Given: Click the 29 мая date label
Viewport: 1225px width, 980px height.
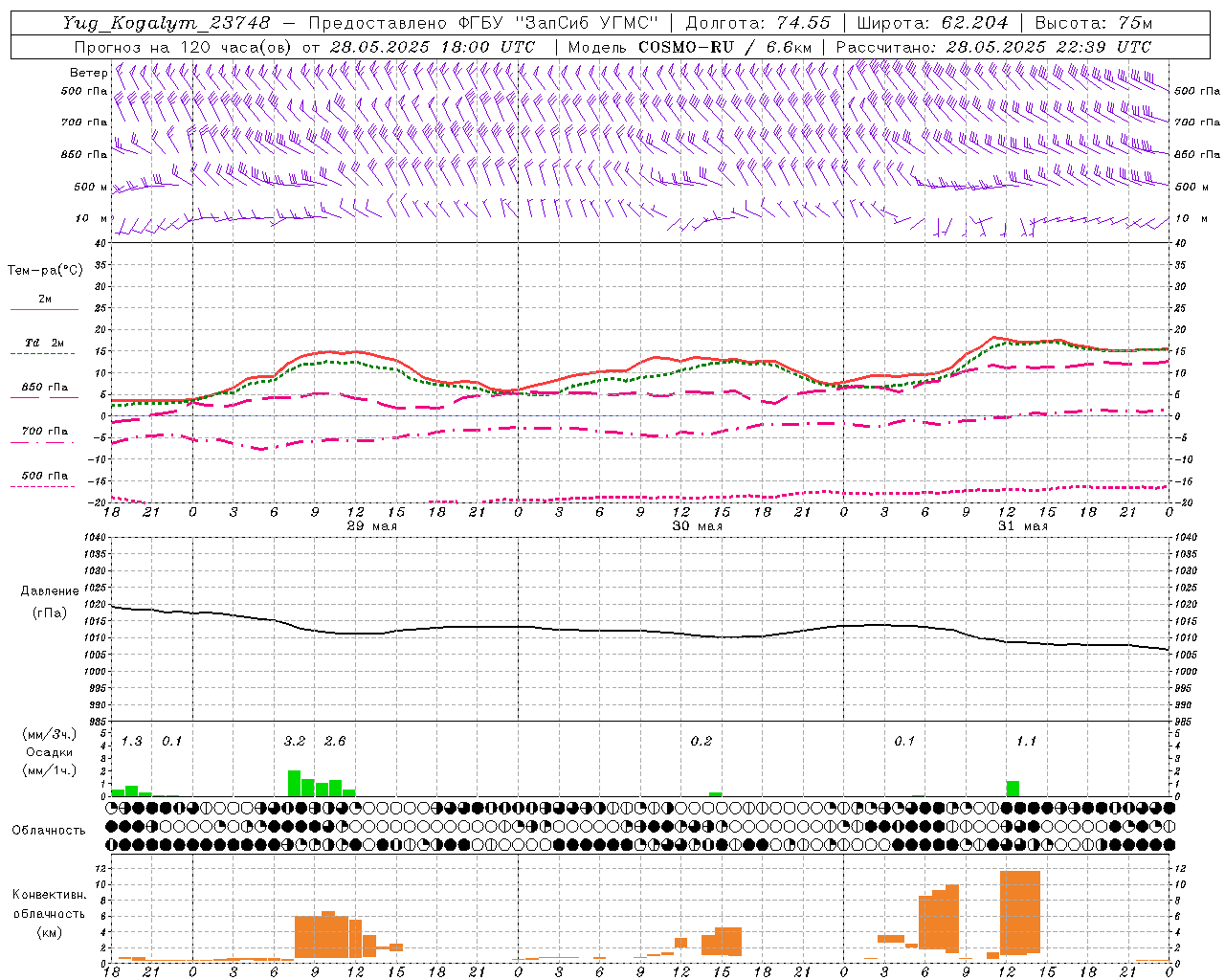Looking at the screenshot, I should coord(371,526).
